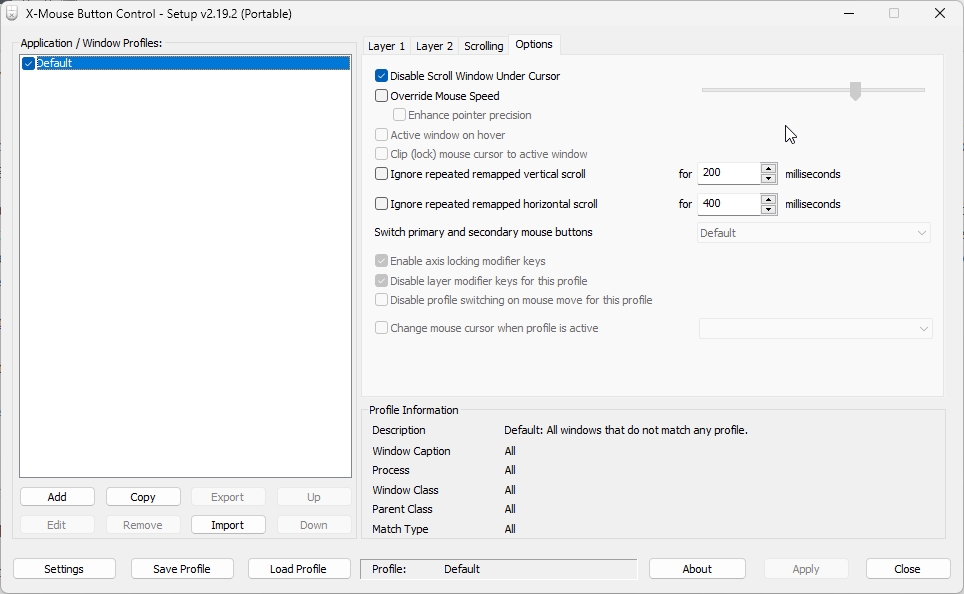Click the Apply button
The width and height of the screenshot is (964, 594).
point(806,569)
